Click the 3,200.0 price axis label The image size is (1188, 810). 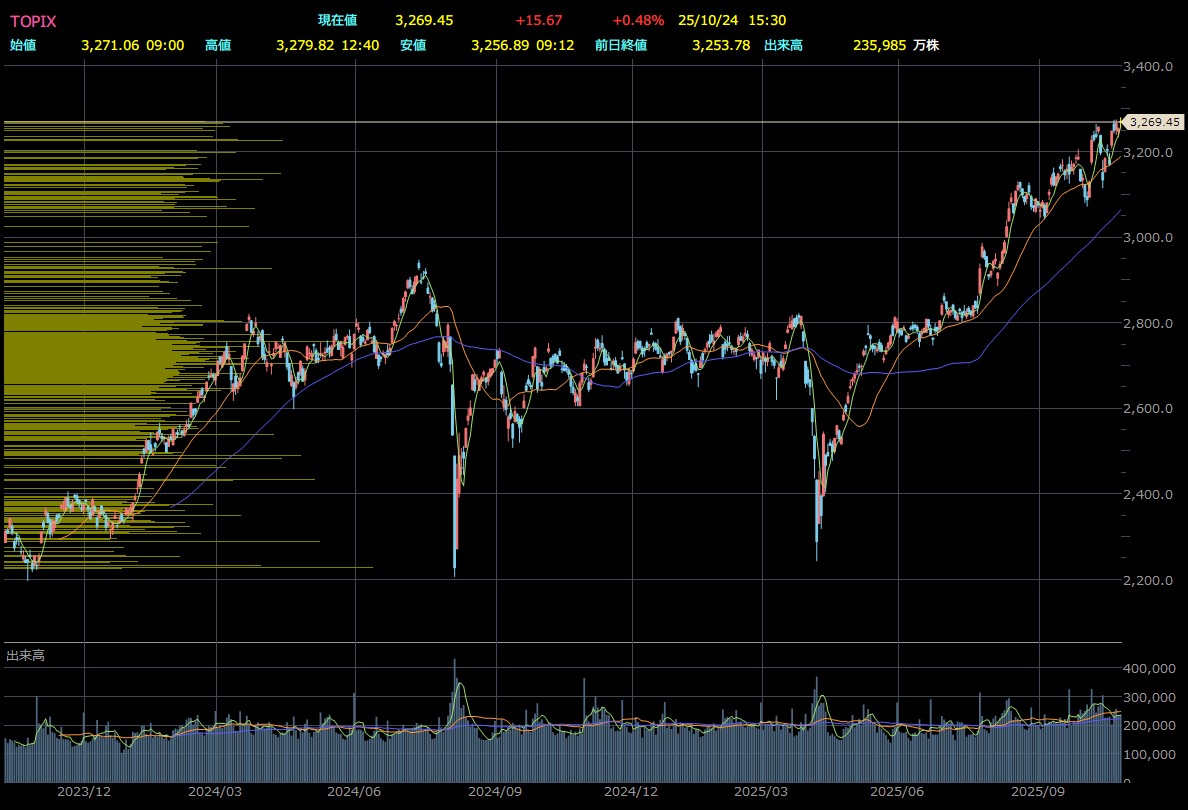(1147, 152)
